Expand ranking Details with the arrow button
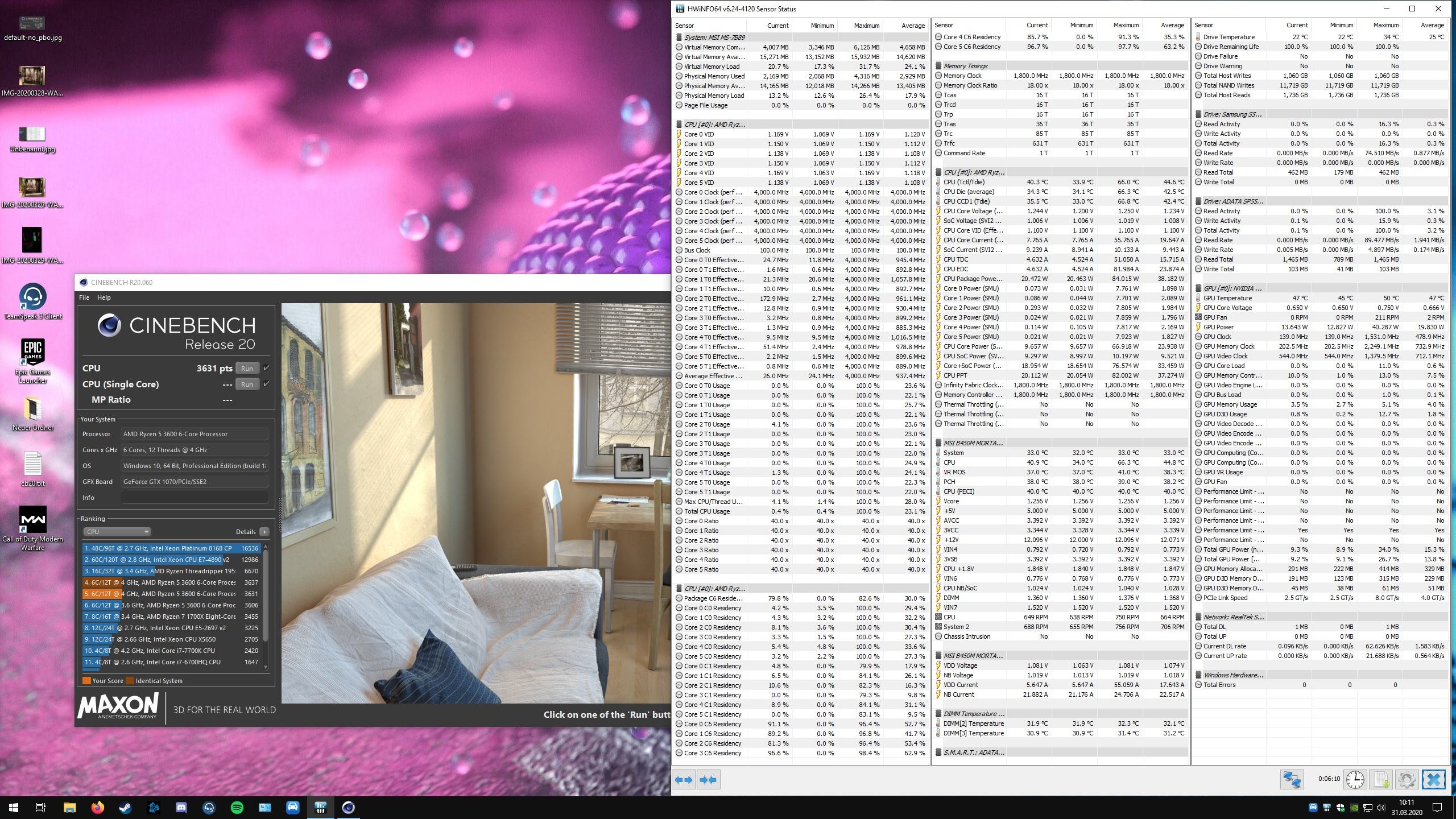The width and height of the screenshot is (1456, 819). pyautogui.click(x=264, y=532)
